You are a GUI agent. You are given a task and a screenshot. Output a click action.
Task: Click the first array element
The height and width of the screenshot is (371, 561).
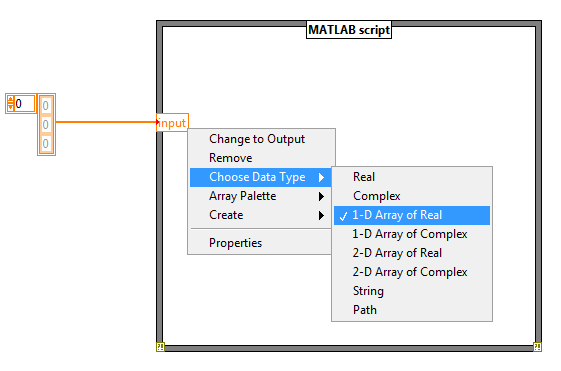[46, 106]
